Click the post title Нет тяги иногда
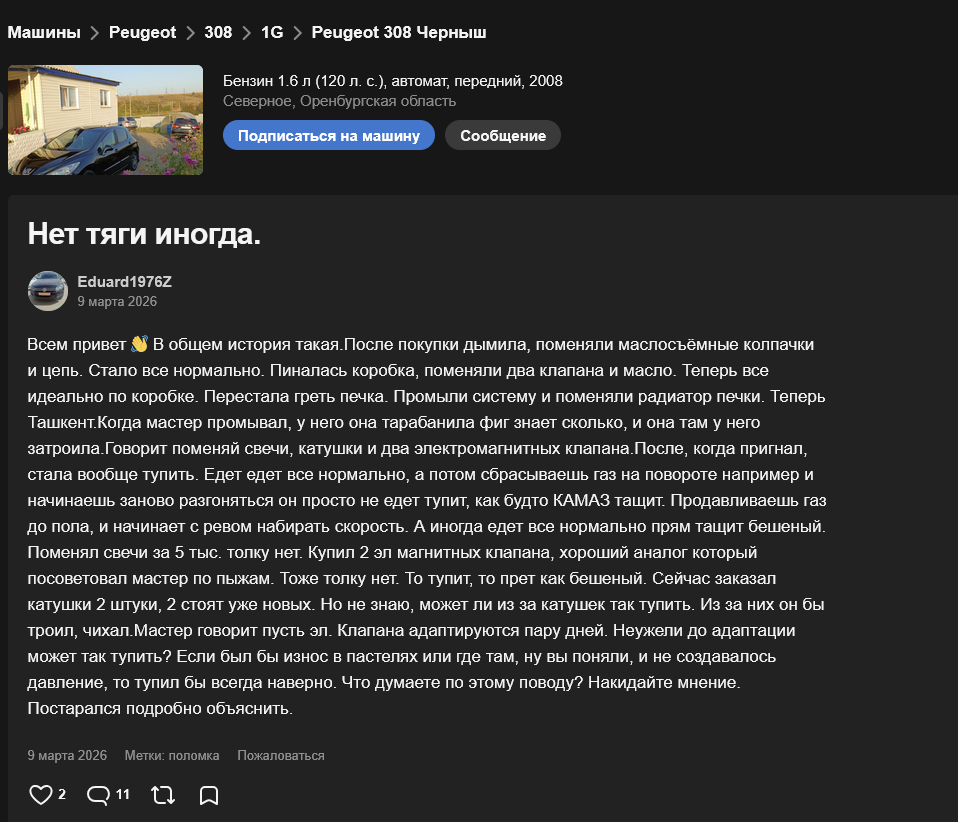The image size is (958, 822). (x=144, y=233)
